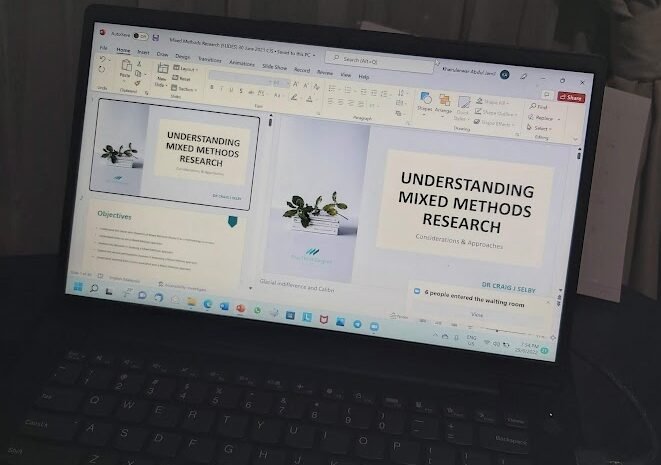This screenshot has width=661, height=465.
Task: Expand the Shape Fill dropdown
Action: [492, 102]
